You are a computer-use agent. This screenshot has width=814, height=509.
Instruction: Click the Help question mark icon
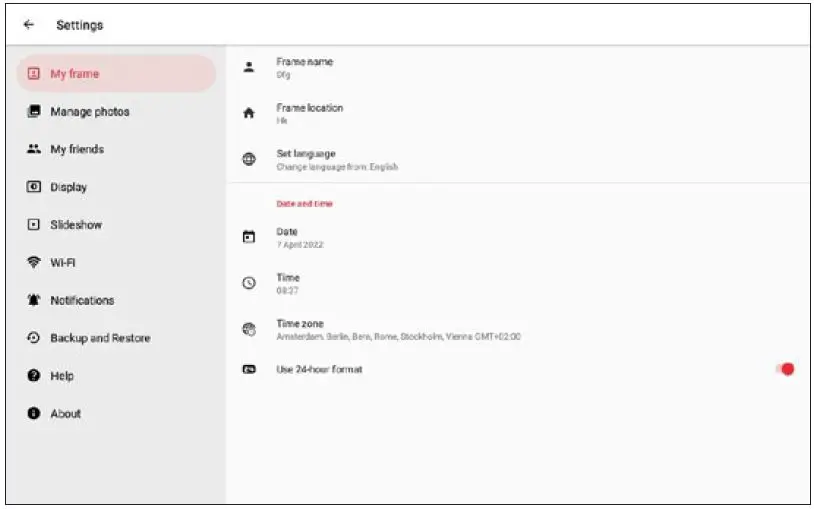click(33, 376)
